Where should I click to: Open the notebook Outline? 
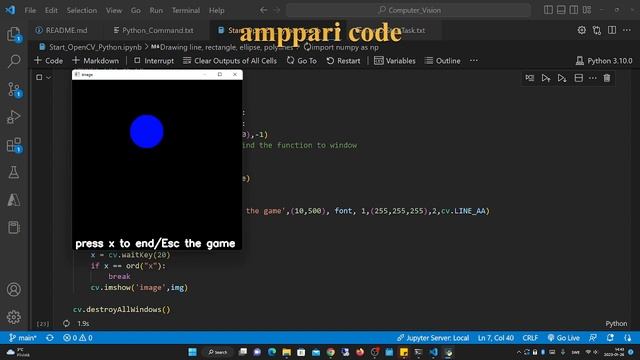(442, 61)
